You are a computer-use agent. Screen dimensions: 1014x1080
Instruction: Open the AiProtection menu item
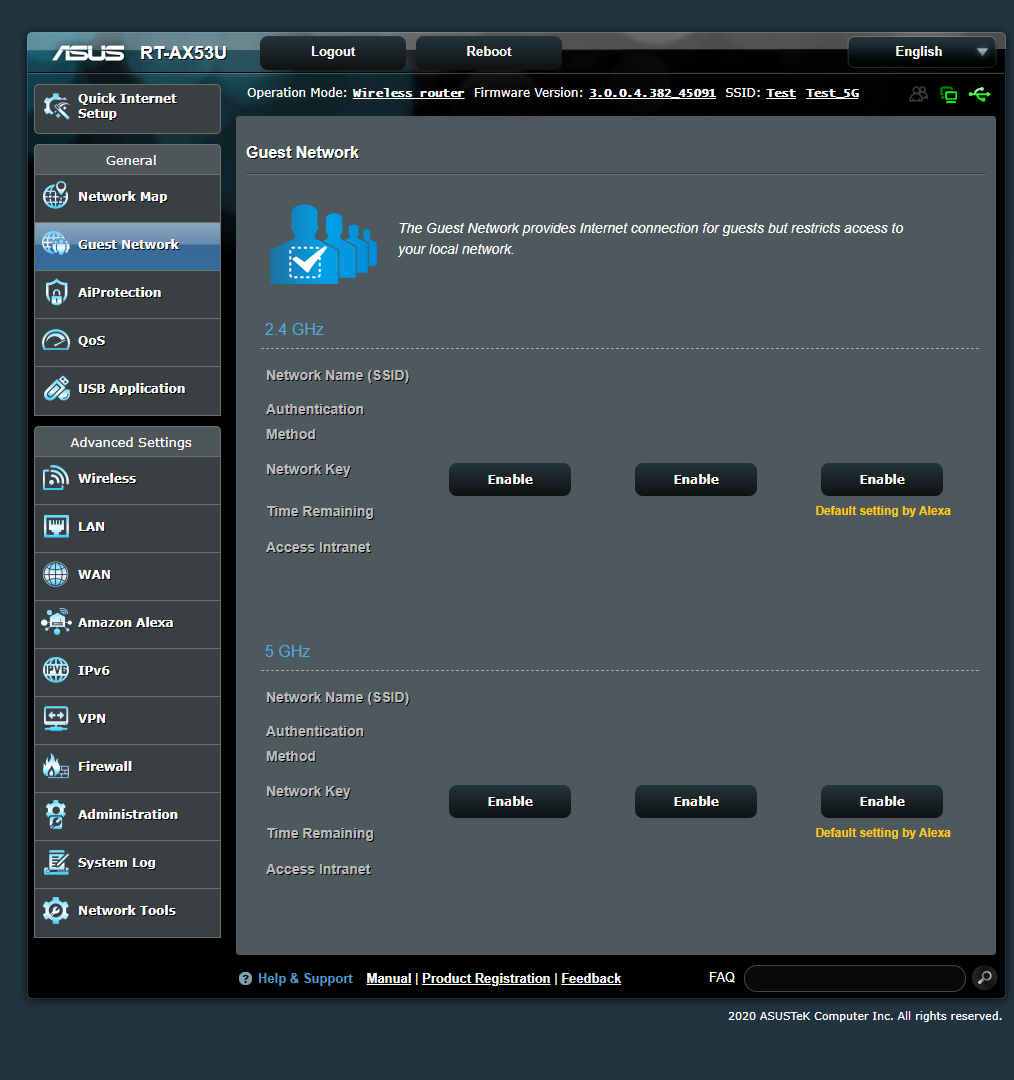click(127, 293)
